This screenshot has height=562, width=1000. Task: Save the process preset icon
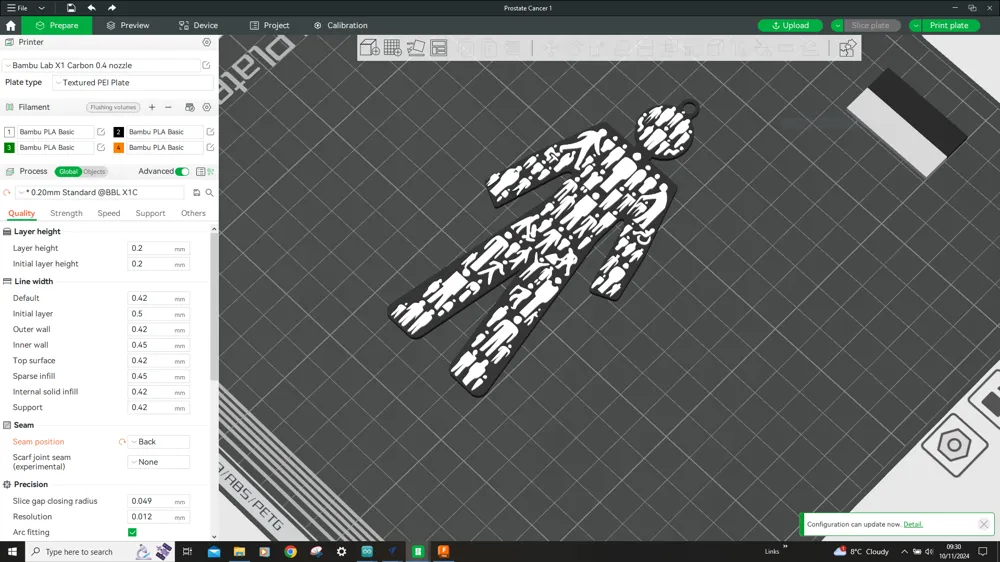(x=196, y=192)
